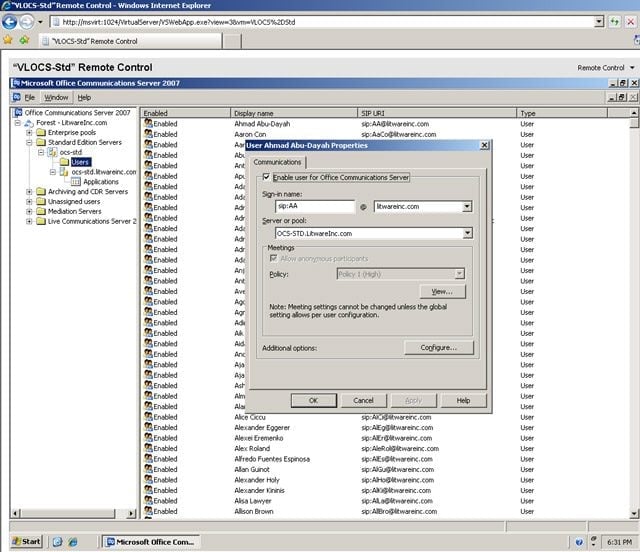Expand the Archiving and CDR Servers node
The image size is (640, 552).
pyautogui.click(x=29, y=191)
